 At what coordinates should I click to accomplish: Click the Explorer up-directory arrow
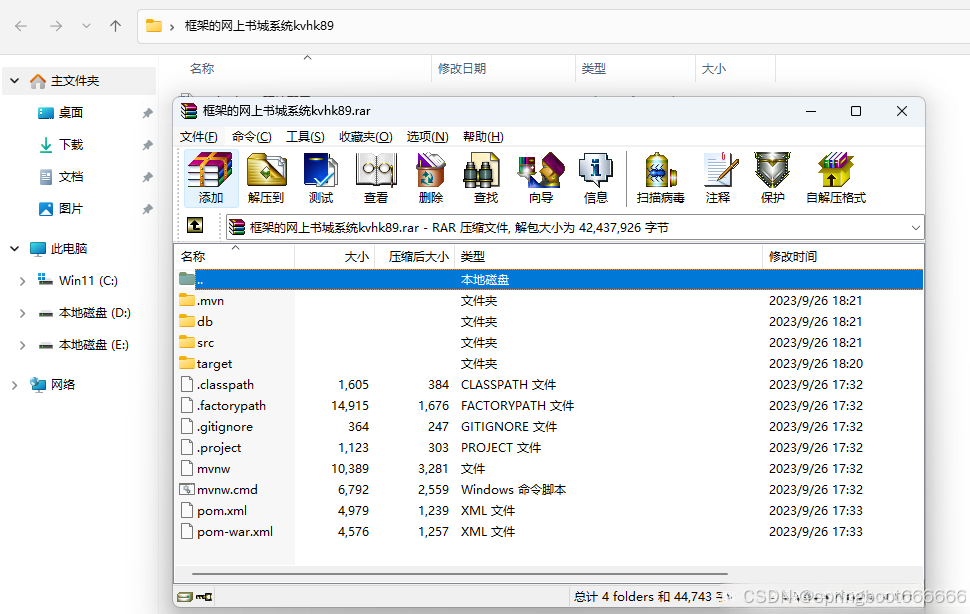point(115,26)
